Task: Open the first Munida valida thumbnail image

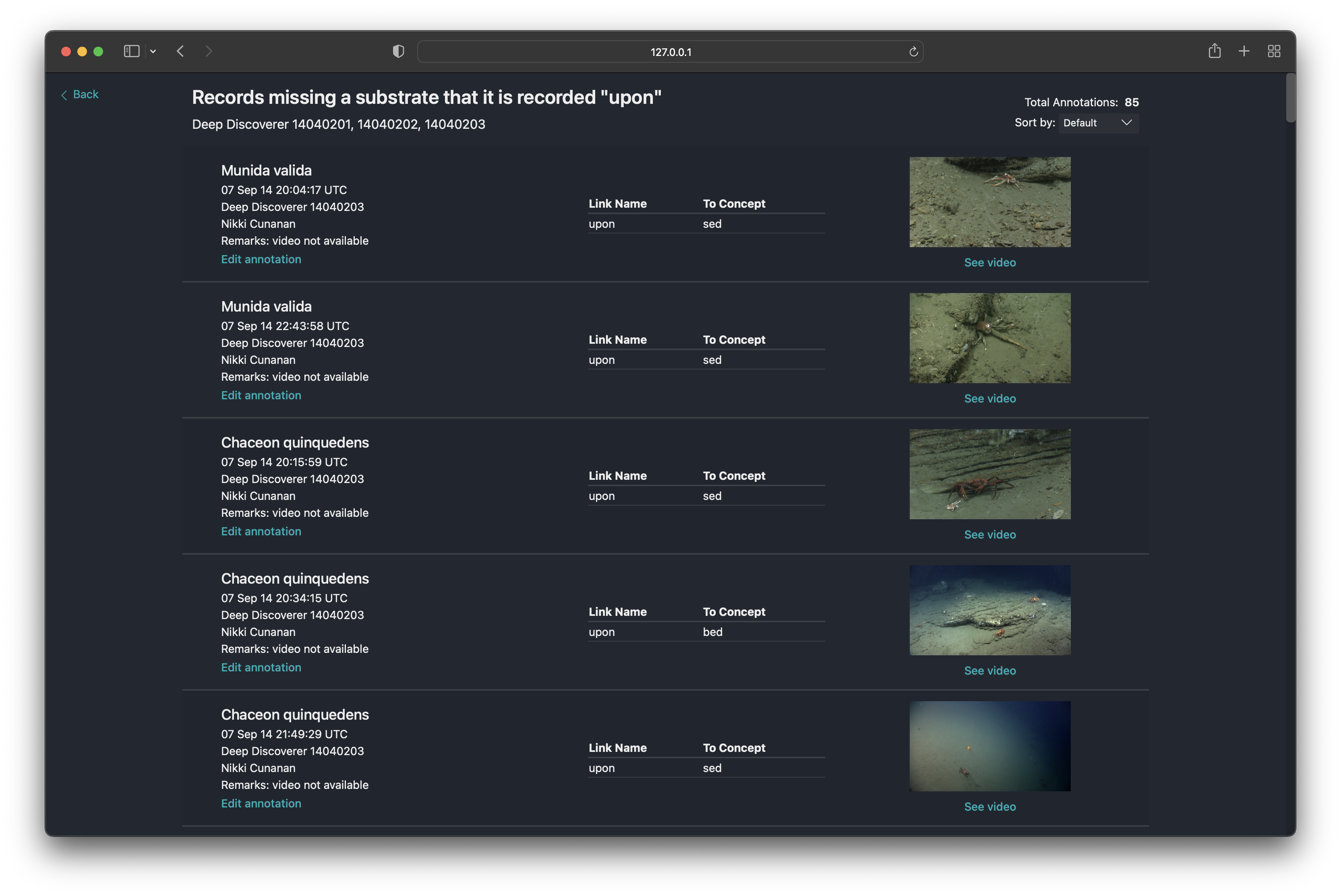Action: (989, 202)
